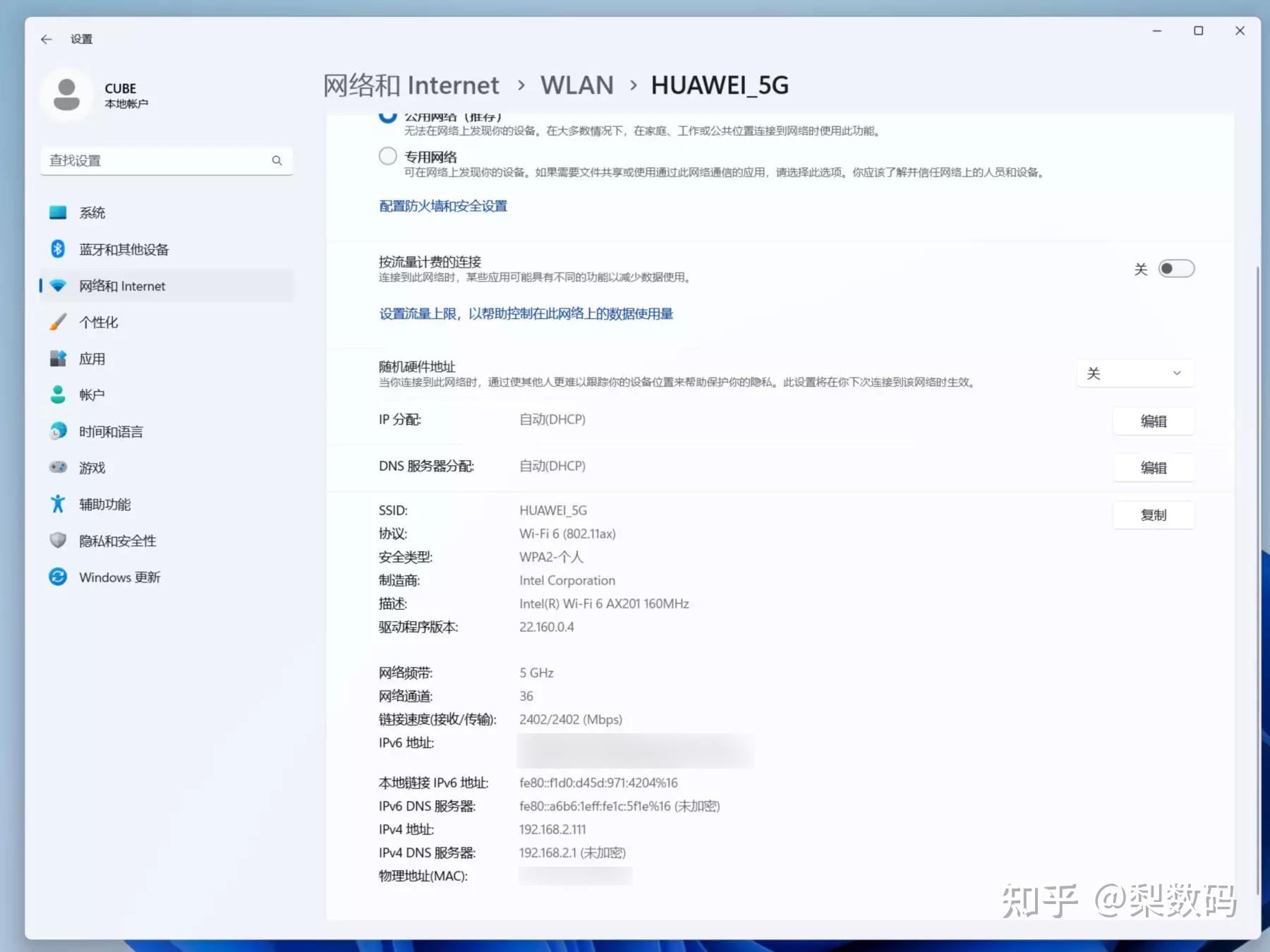Select the 公用网络 radio button

pos(387,115)
